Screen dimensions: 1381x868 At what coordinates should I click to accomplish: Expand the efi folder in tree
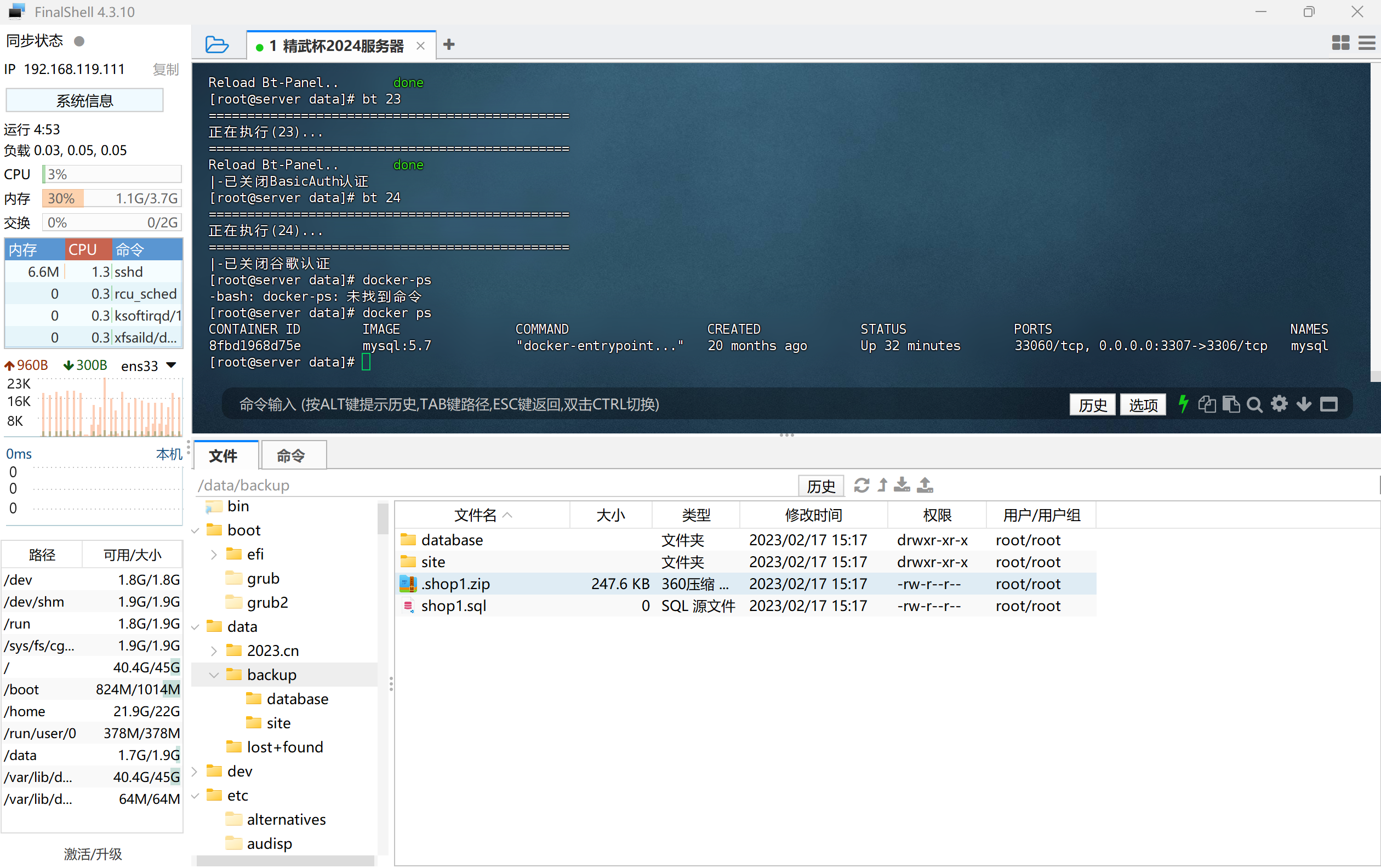[x=214, y=555]
